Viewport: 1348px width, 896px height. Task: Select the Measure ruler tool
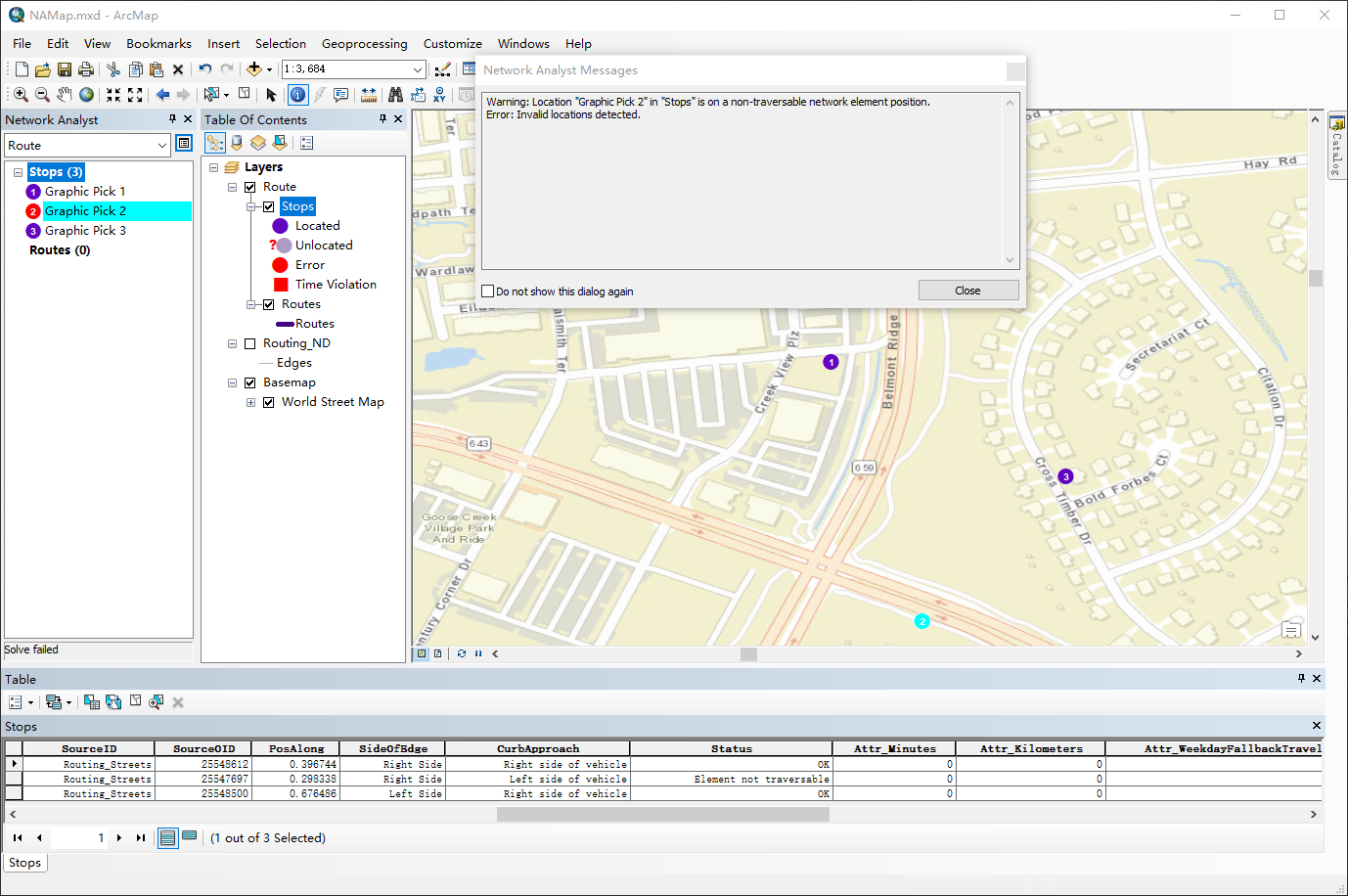tap(369, 95)
